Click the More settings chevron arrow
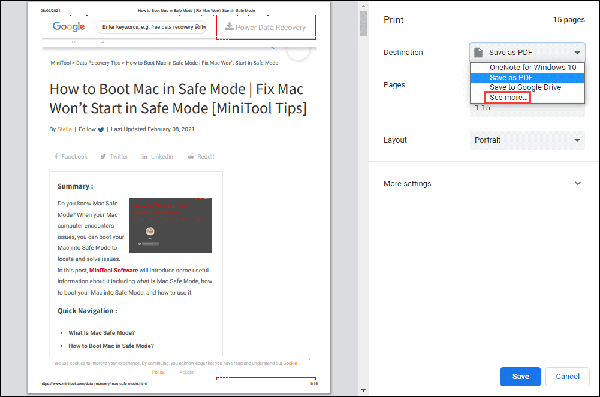 click(578, 183)
